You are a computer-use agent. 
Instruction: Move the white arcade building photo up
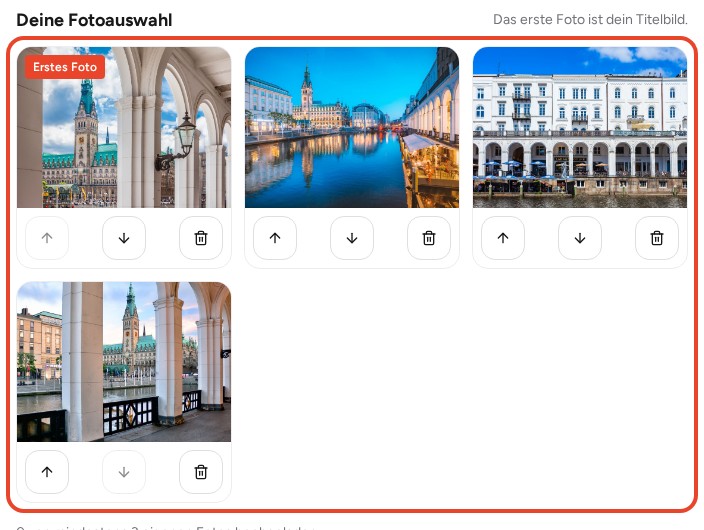[x=503, y=238]
